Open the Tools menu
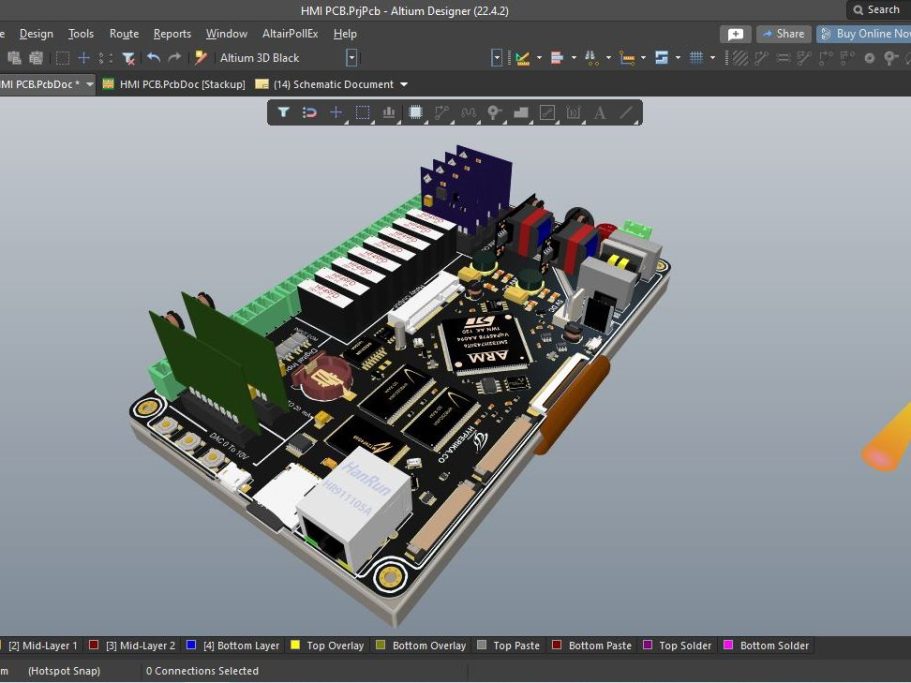 point(81,34)
